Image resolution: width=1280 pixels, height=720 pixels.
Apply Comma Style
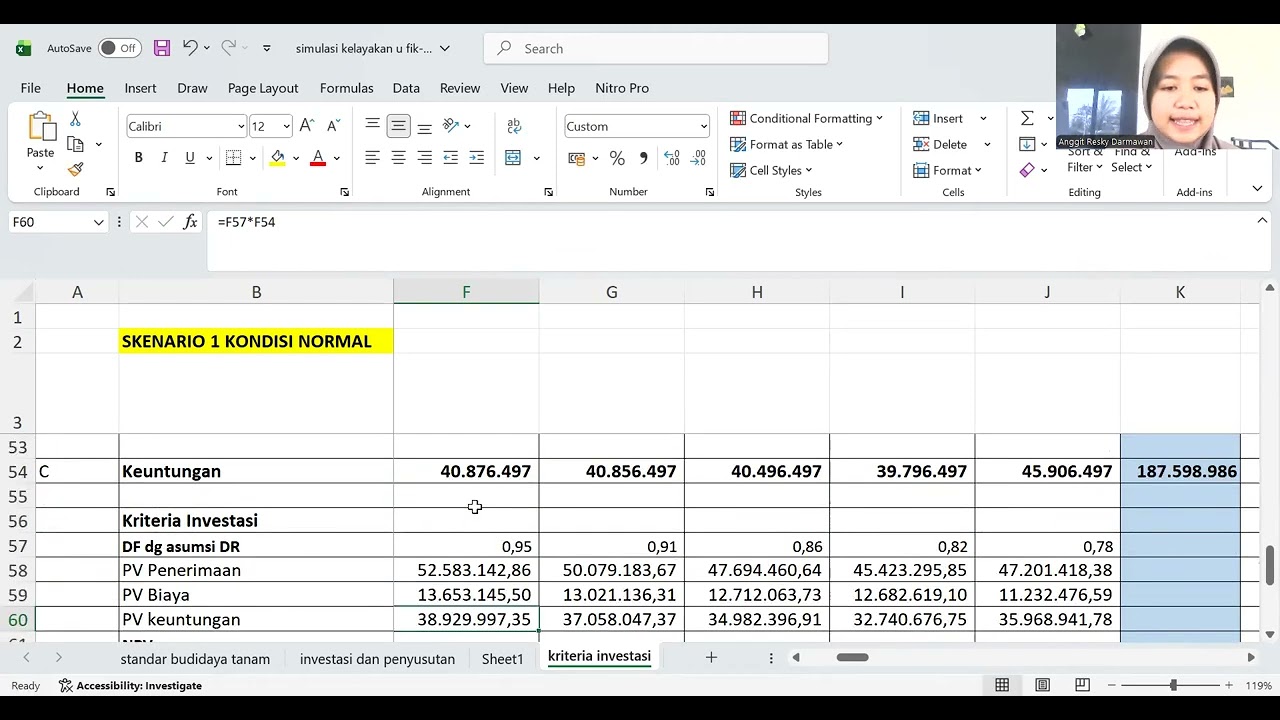643,158
